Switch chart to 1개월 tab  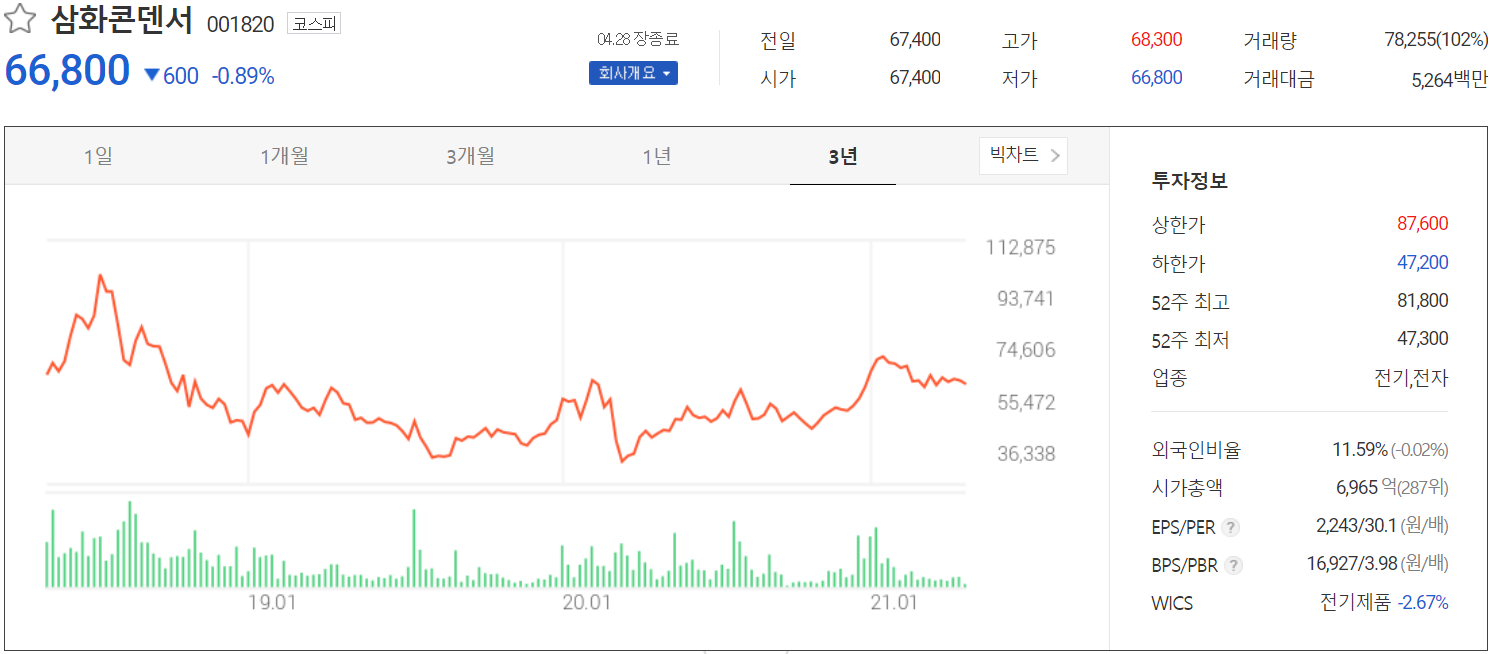pyautogui.click(x=284, y=156)
